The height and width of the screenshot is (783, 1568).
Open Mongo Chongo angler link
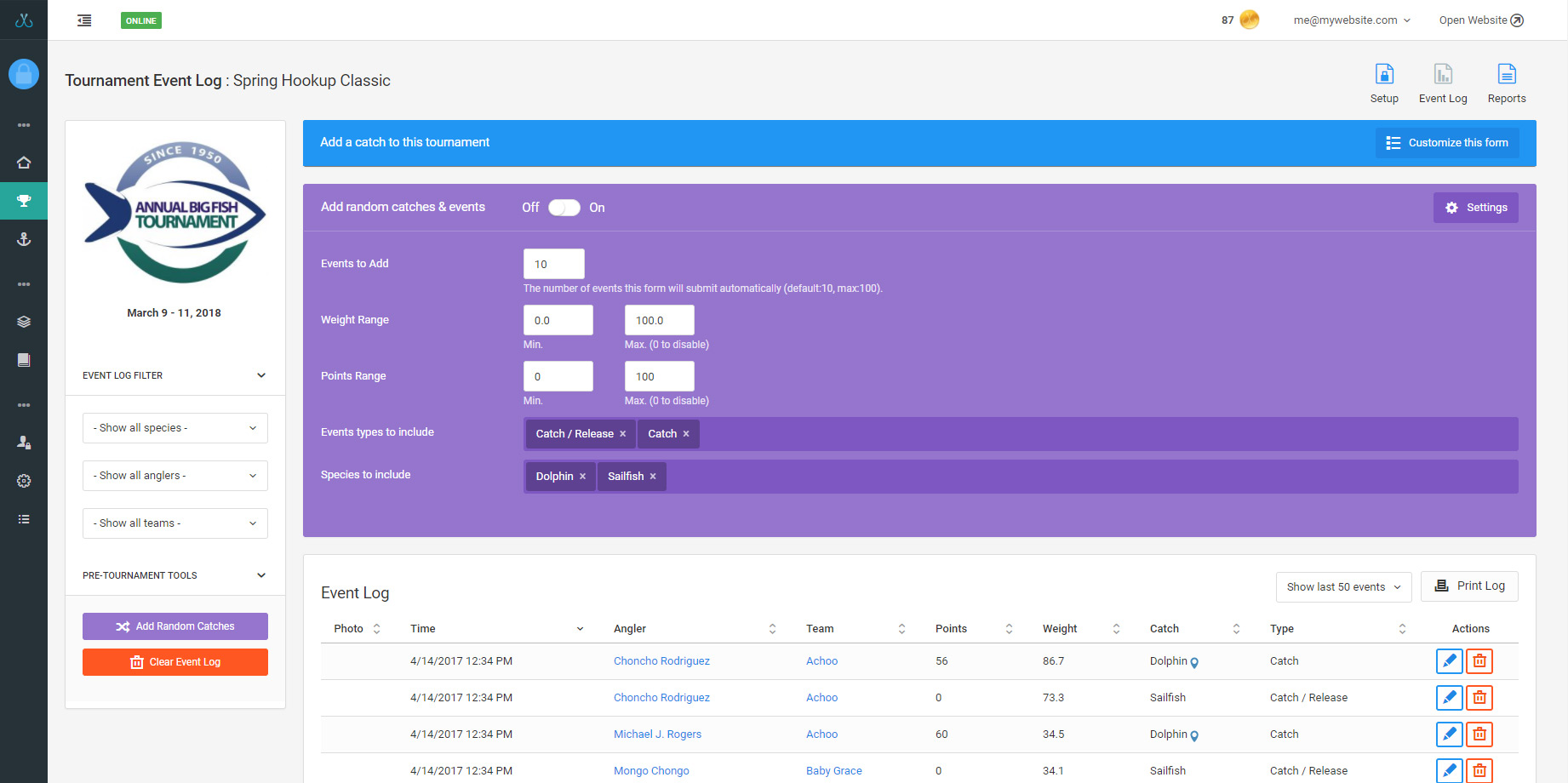(651, 771)
